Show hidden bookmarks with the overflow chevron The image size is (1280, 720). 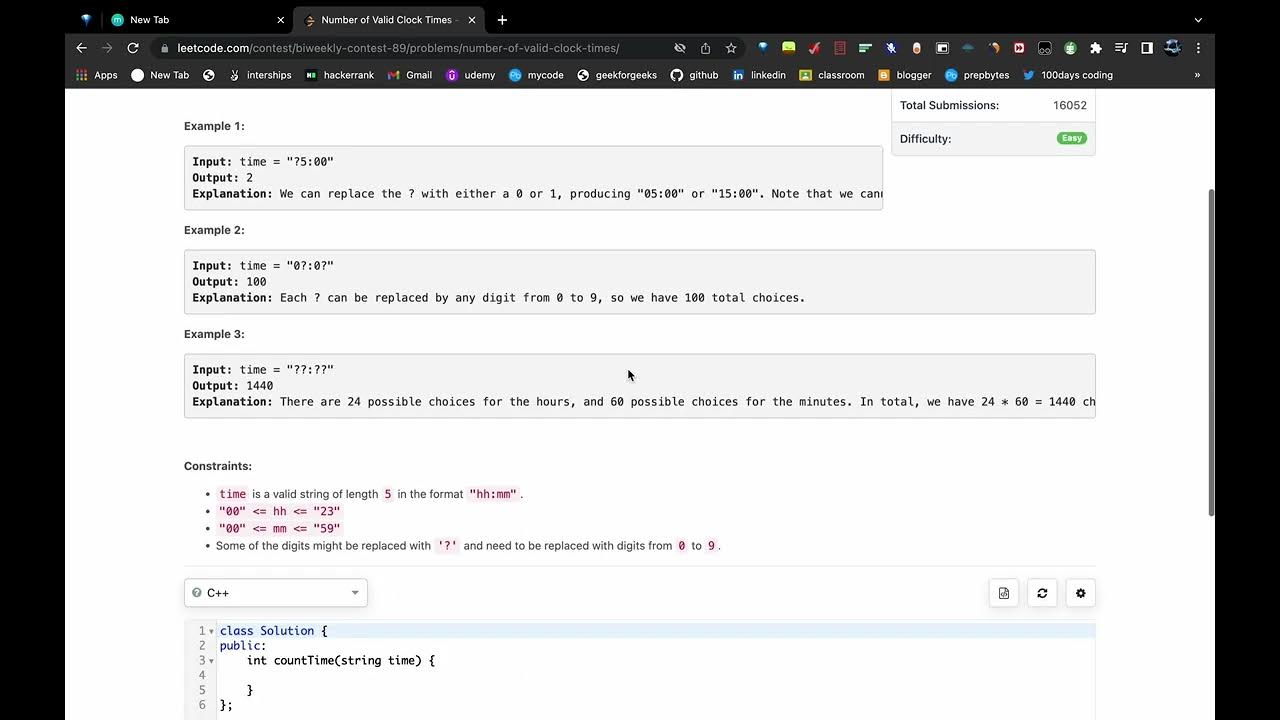(x=1197, y=75)
